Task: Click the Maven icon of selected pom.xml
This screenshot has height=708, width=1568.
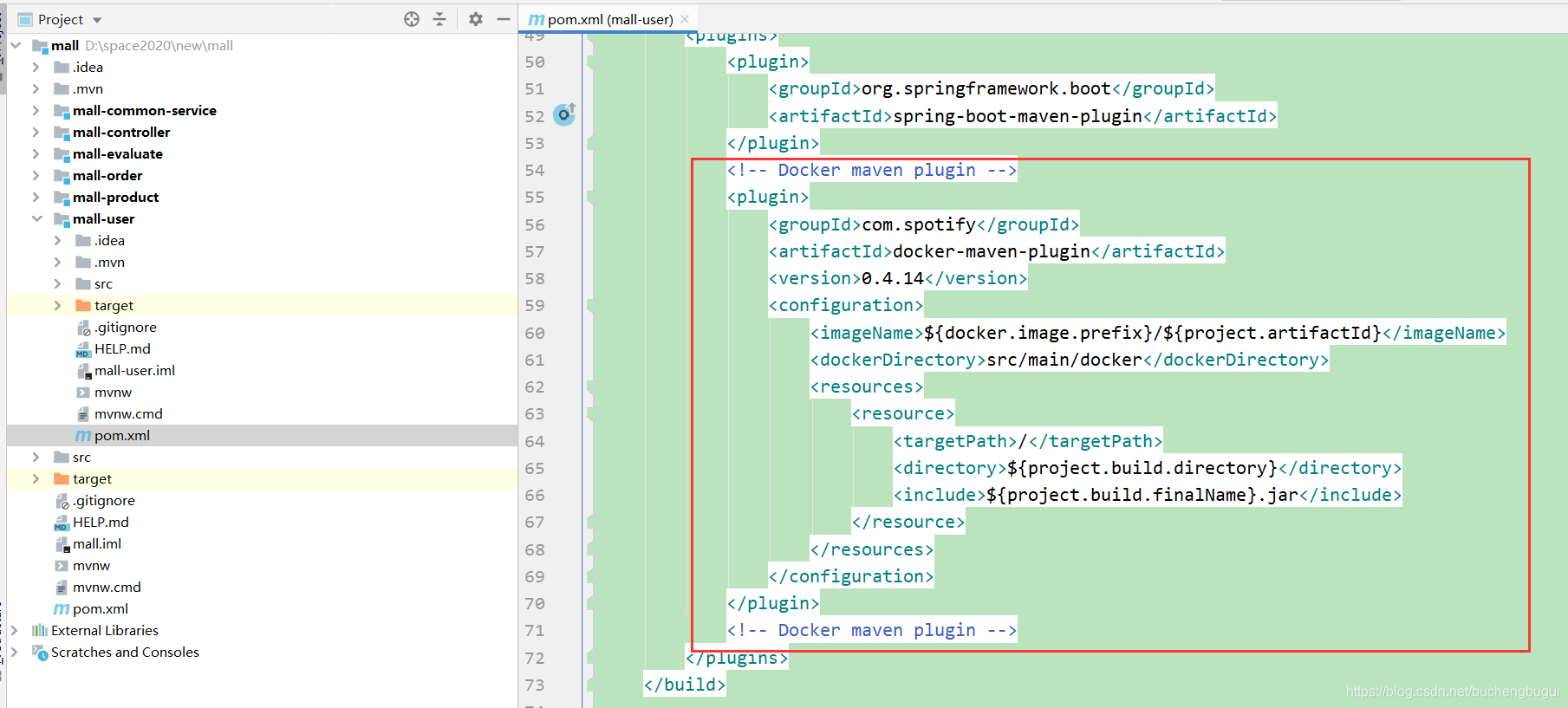Action: tap(83, 435)
